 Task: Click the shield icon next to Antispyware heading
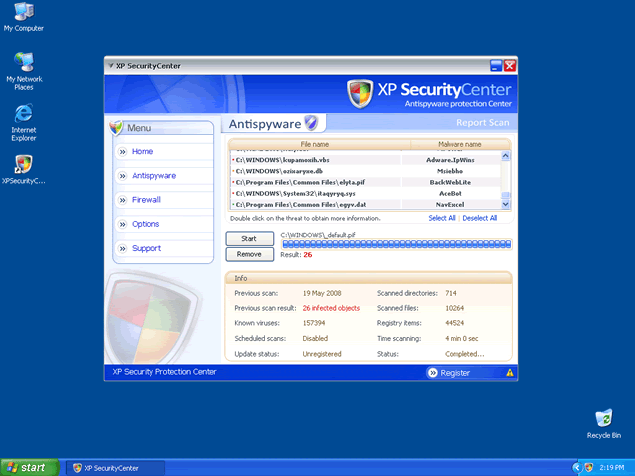(x=311, y=123)
